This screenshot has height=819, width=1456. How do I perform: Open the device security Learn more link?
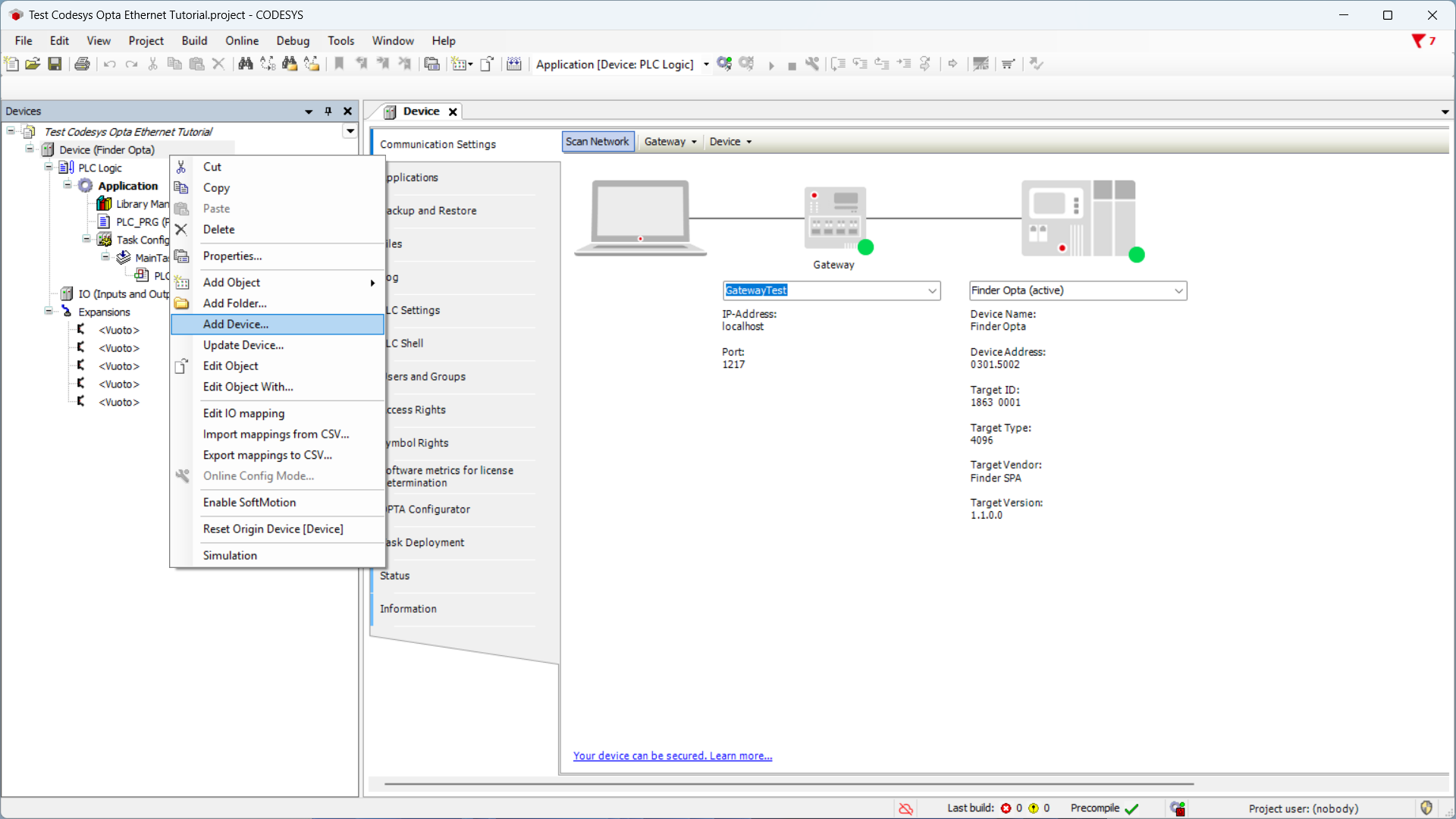tap(672, 756)
